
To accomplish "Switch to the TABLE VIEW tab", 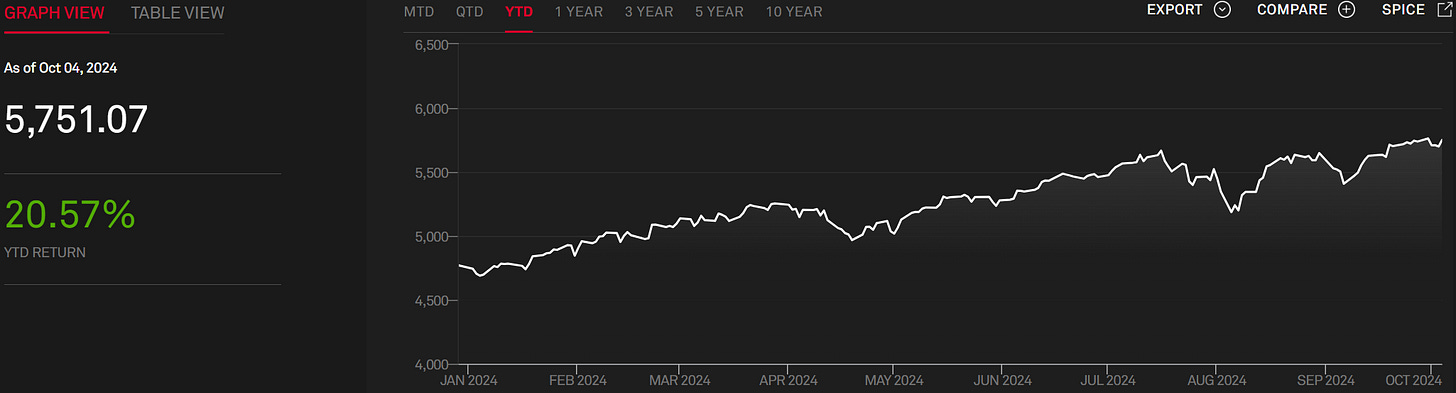I will [x=178, y=13].
